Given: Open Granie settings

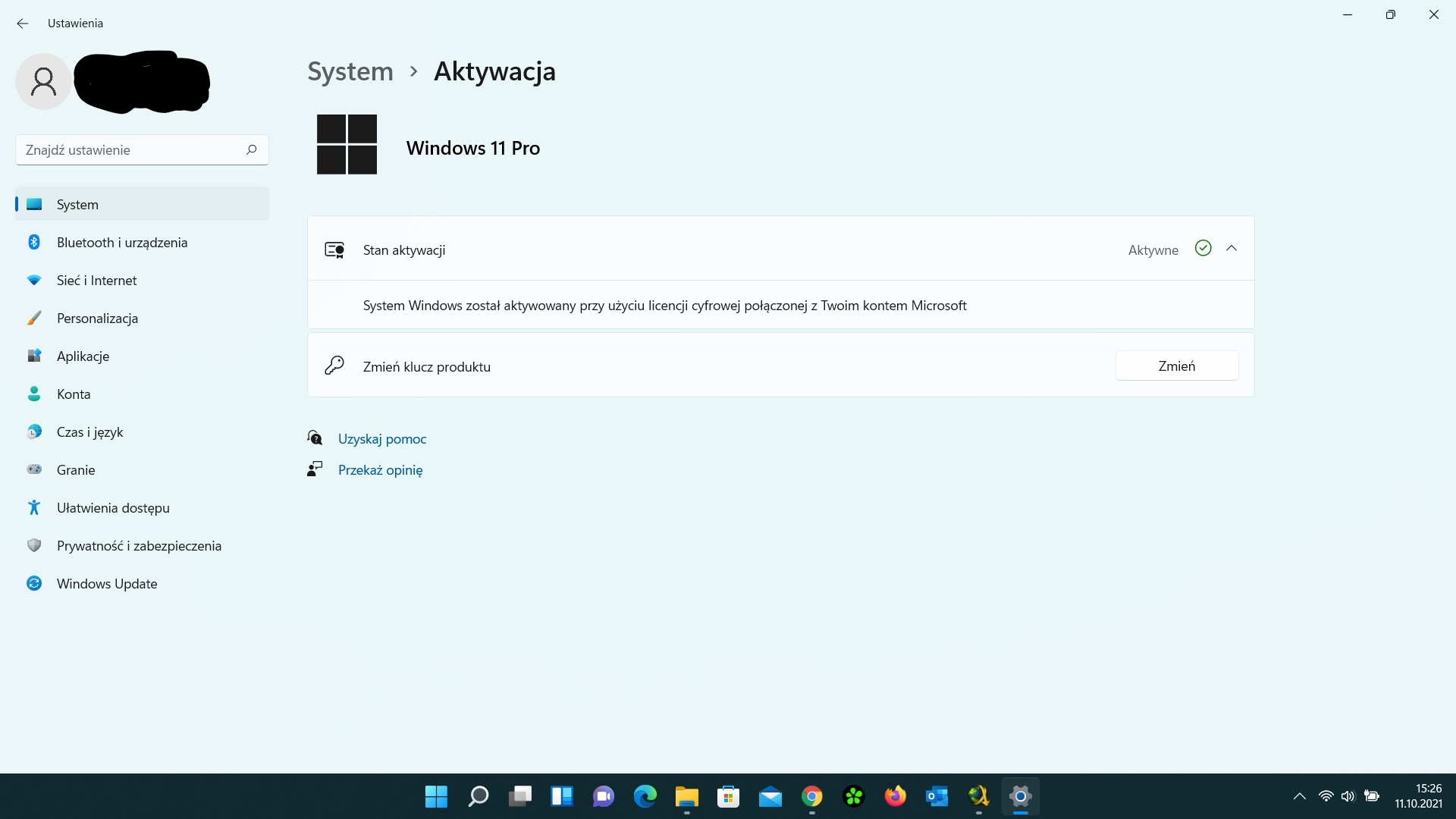Looking at the screenshot, I should [x=142, y=469].
